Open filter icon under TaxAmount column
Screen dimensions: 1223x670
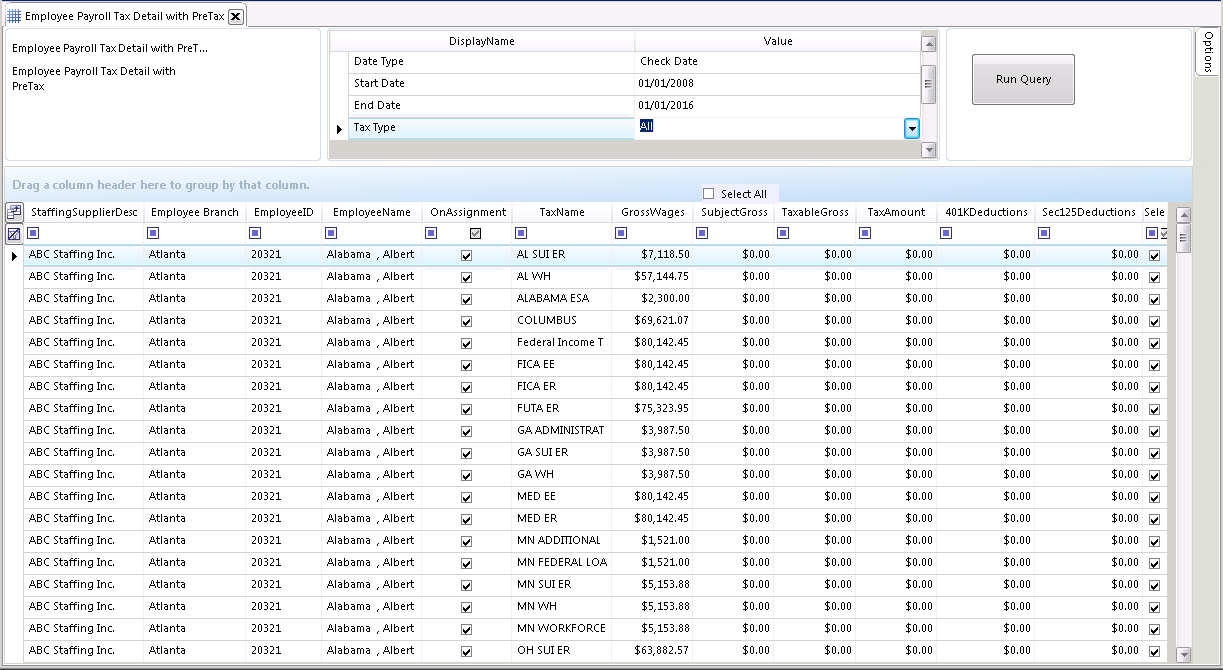click(865, 233)
